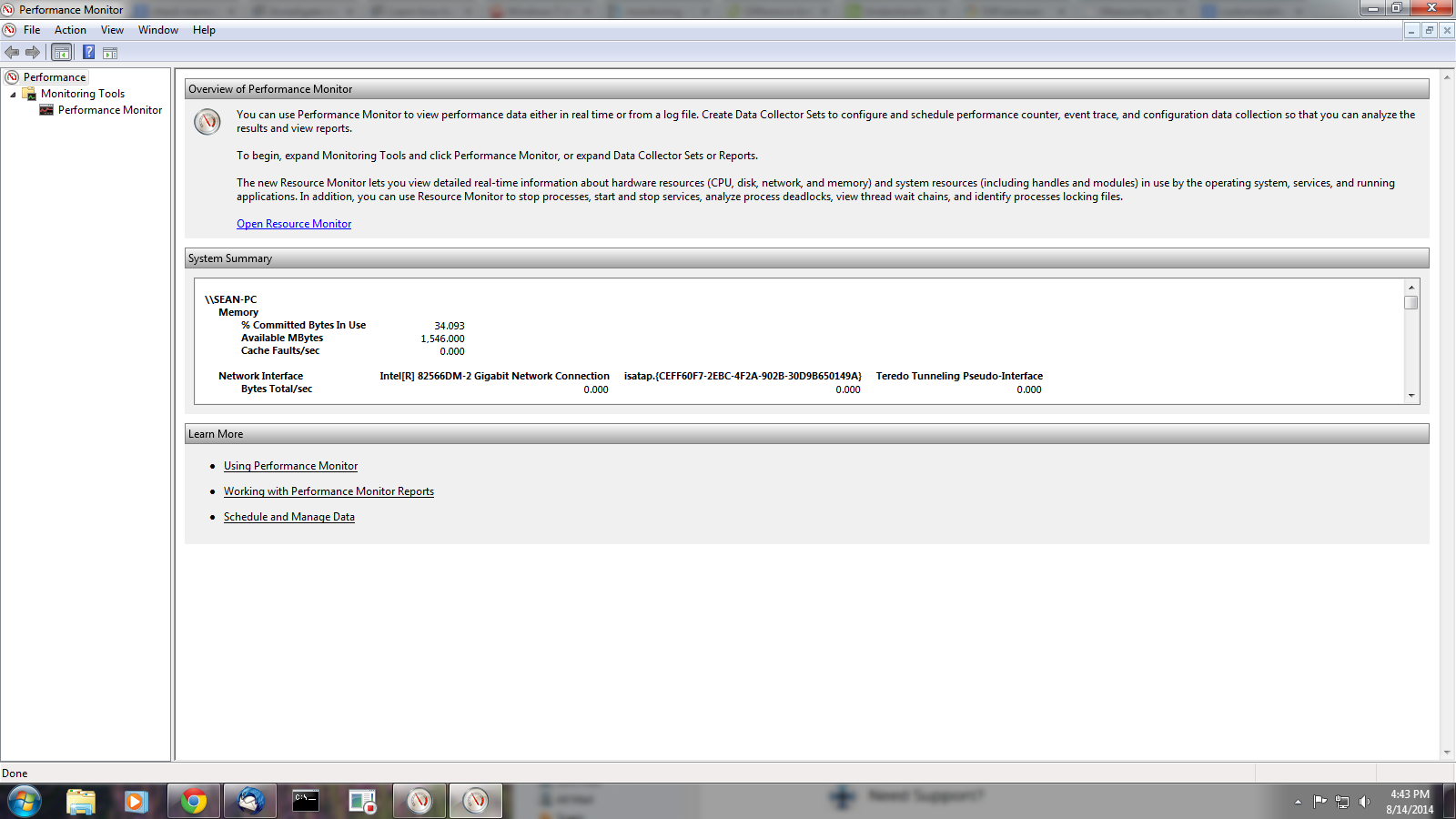Restore the inner MMC child window
Image resolution: width=1456 pixels, height=819 pixels.
pyautogui.click(x=1429, y=30)
